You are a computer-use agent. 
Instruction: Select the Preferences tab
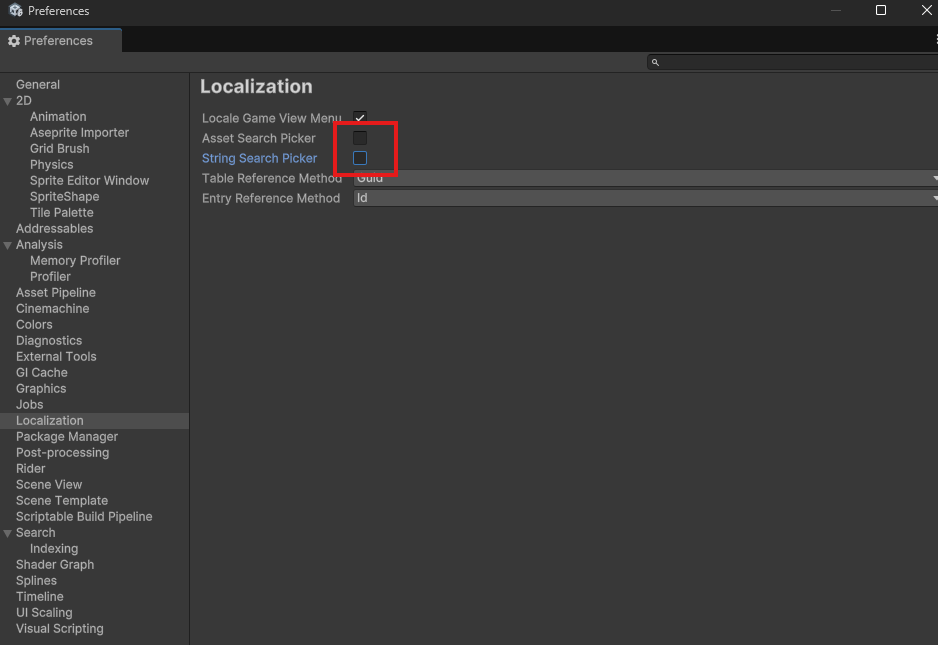(x=60, y=41)
